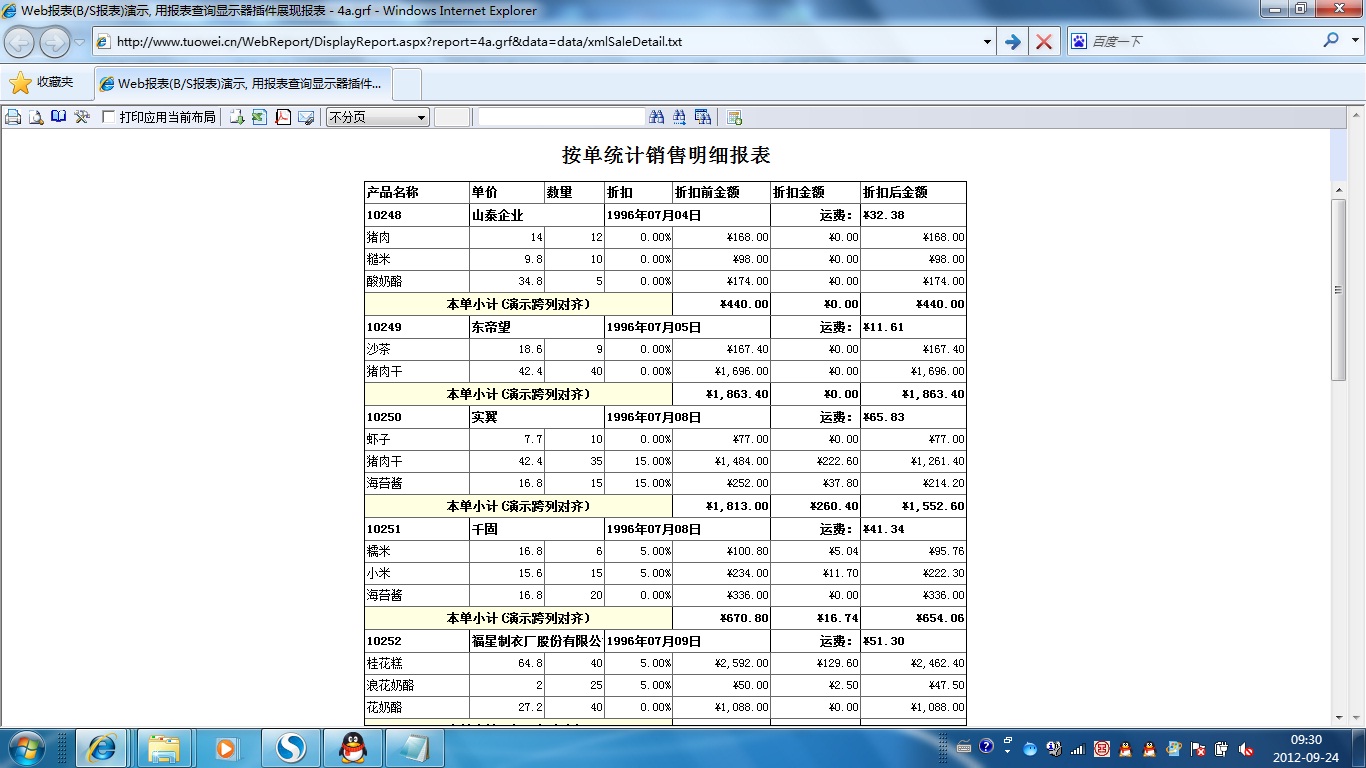Click the stop loading X button
Screen dimensions: 1366x768
(1044, 42)
